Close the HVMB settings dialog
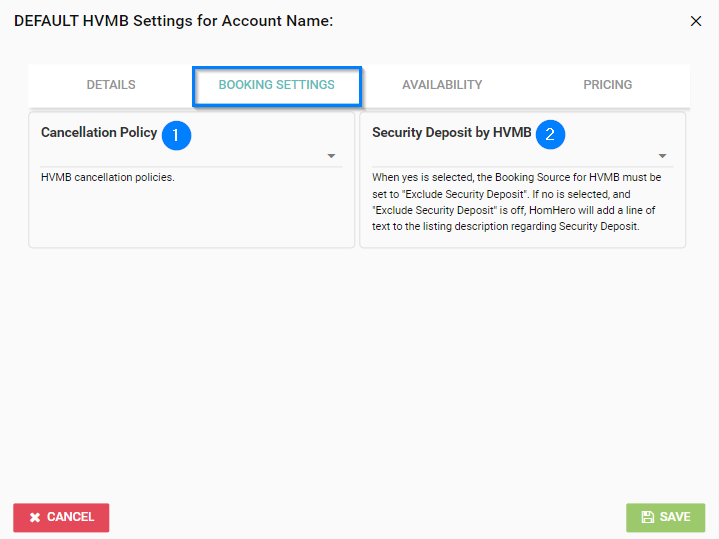The width and height of the screenshot is (719, 539). tap(696, 21)
